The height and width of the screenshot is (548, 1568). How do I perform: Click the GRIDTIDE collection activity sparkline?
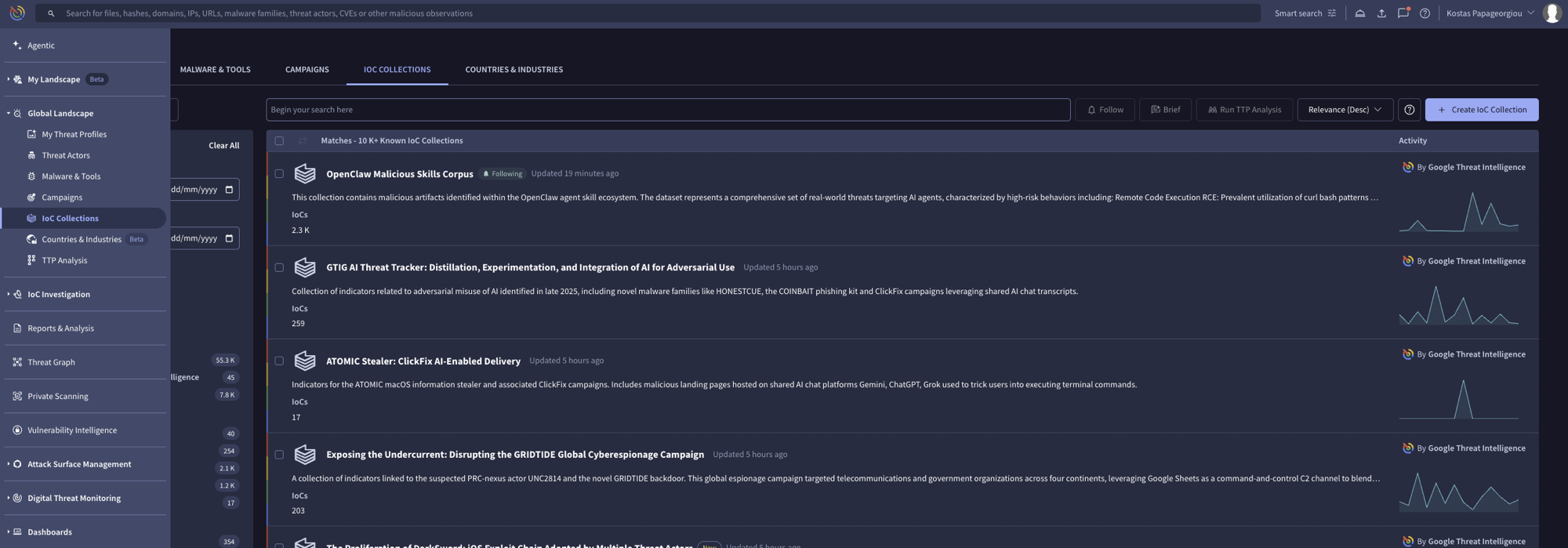pyautogui.click(x=1458, y=492)
